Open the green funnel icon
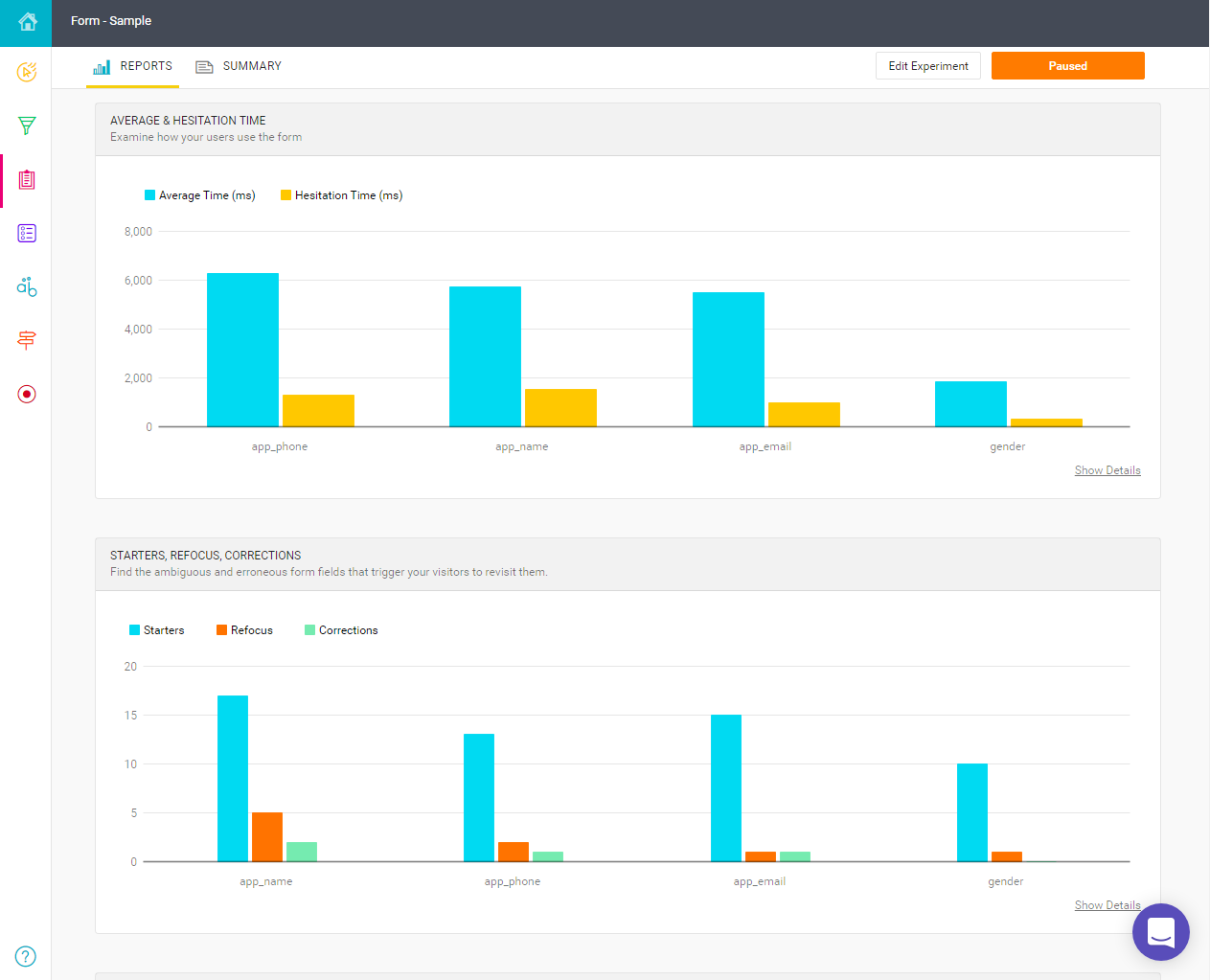Screen dimensions: 1210x980 pyautogui.click(x=27, y=125)
